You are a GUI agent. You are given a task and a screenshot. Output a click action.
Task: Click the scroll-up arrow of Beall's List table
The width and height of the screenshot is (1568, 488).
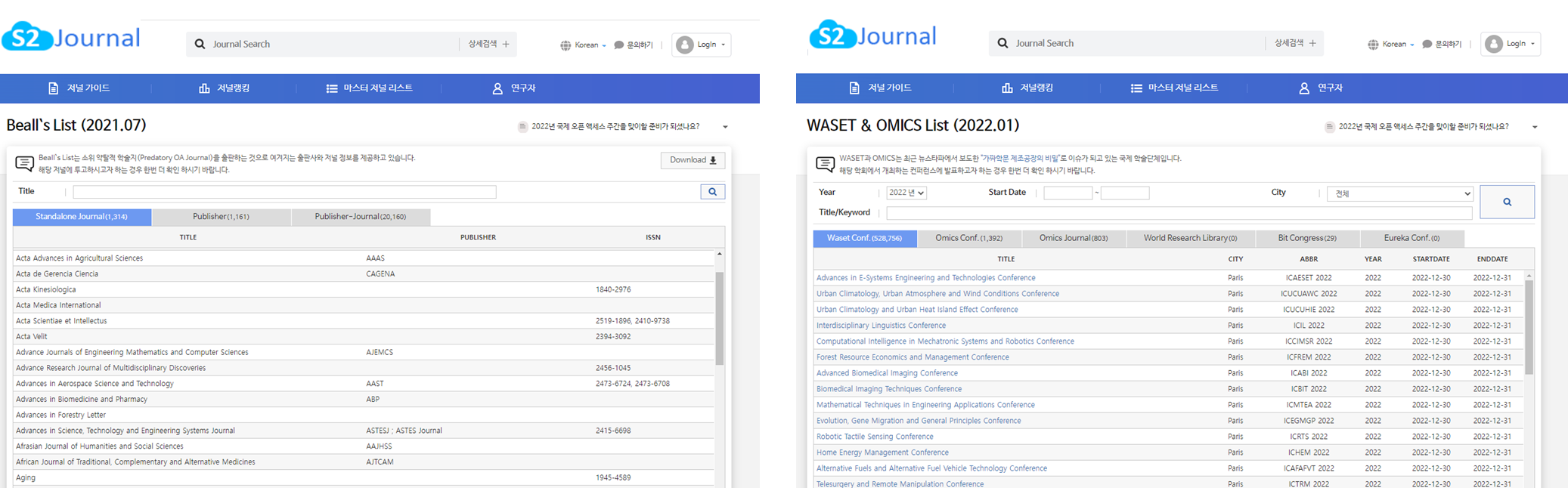pyautogui.click(x=720, y=254)
